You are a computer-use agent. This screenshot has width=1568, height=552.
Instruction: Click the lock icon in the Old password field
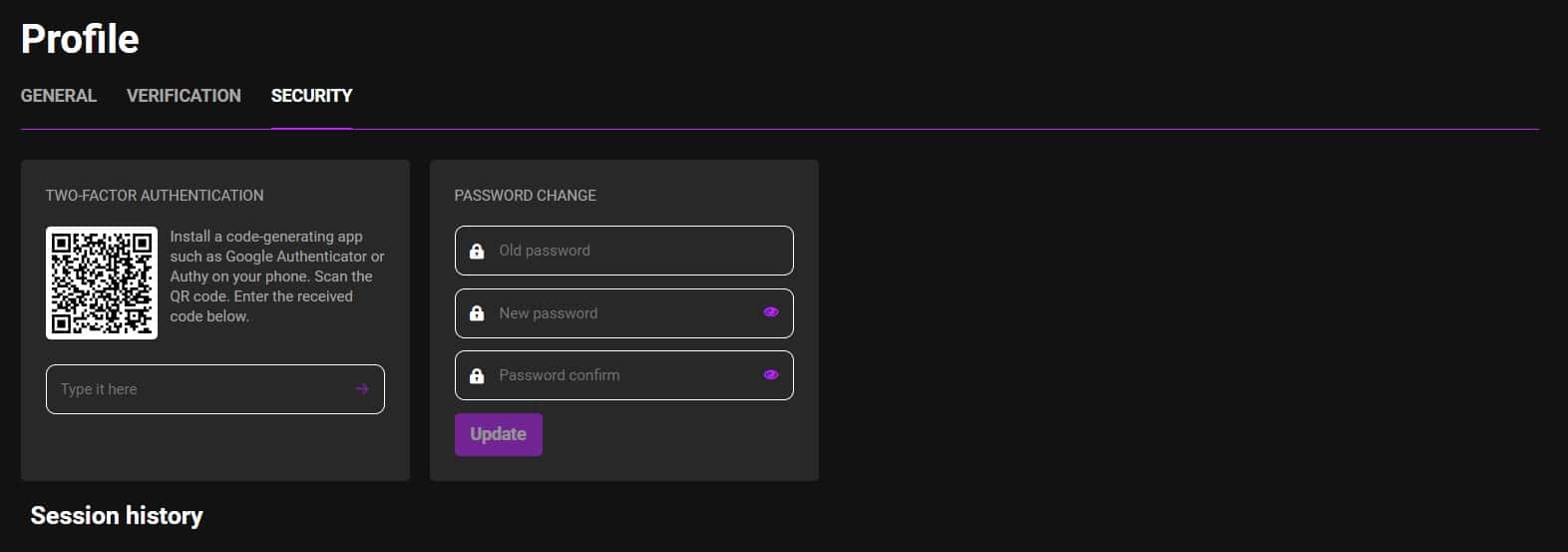pos(477,251)
